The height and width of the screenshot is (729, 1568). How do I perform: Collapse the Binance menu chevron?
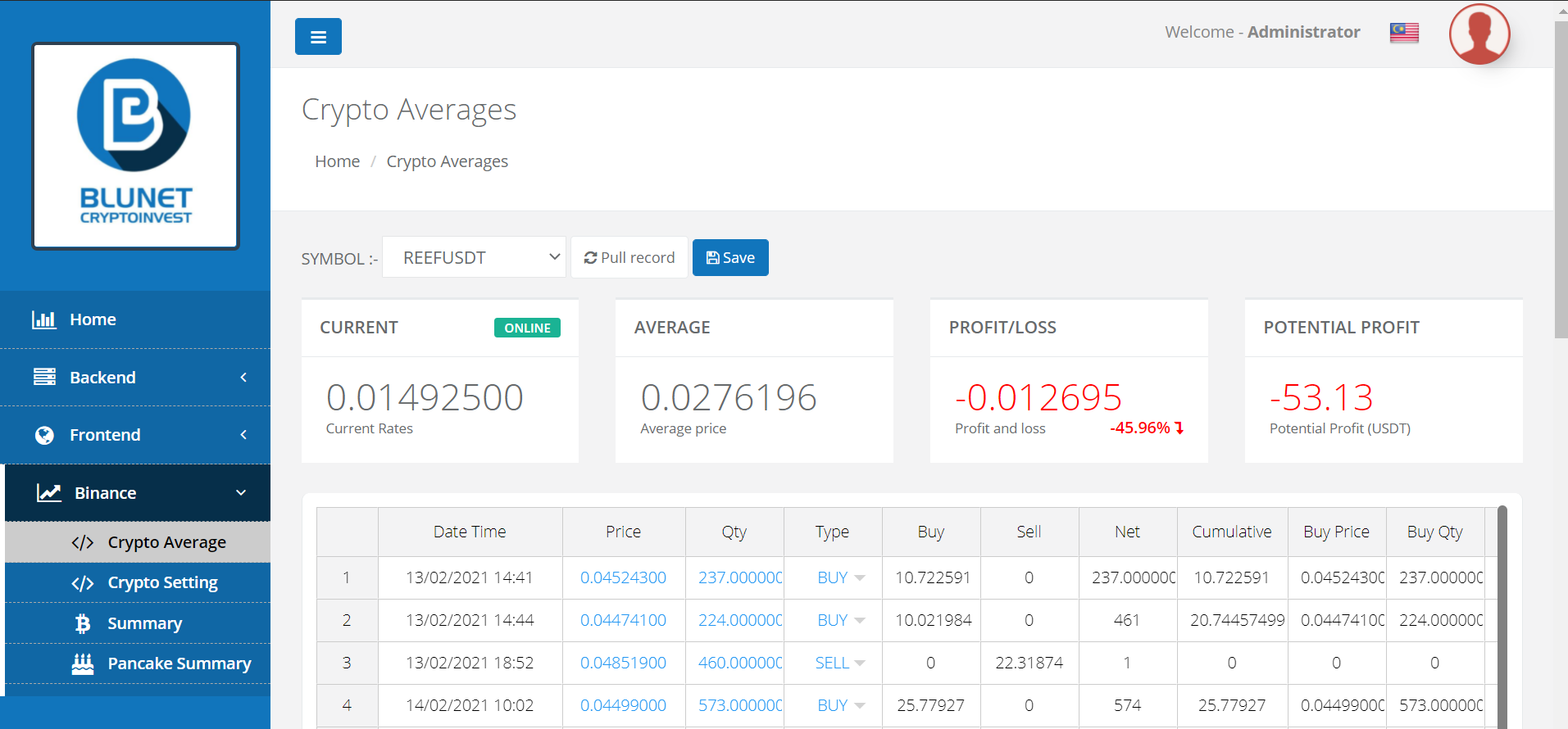[x=241, y=493]
